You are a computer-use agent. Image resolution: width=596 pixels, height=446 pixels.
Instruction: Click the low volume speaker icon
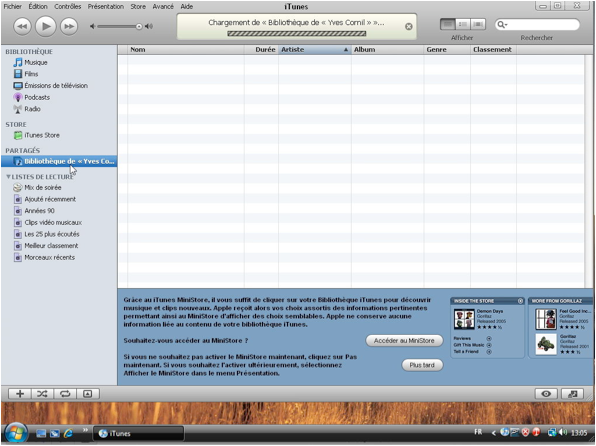click(x=92, y=26)
